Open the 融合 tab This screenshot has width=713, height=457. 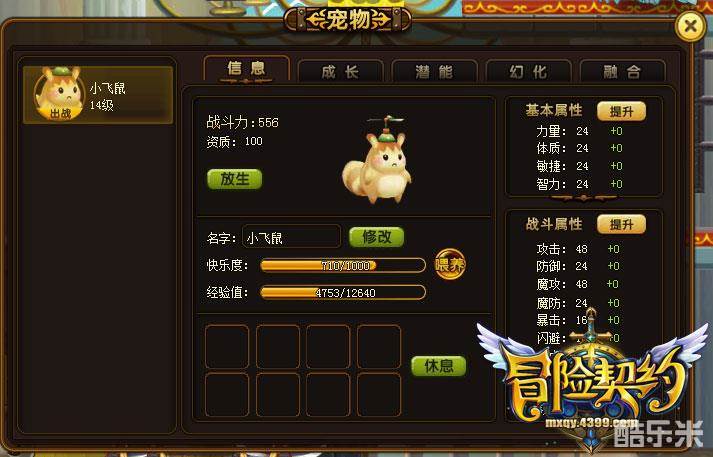623,72
